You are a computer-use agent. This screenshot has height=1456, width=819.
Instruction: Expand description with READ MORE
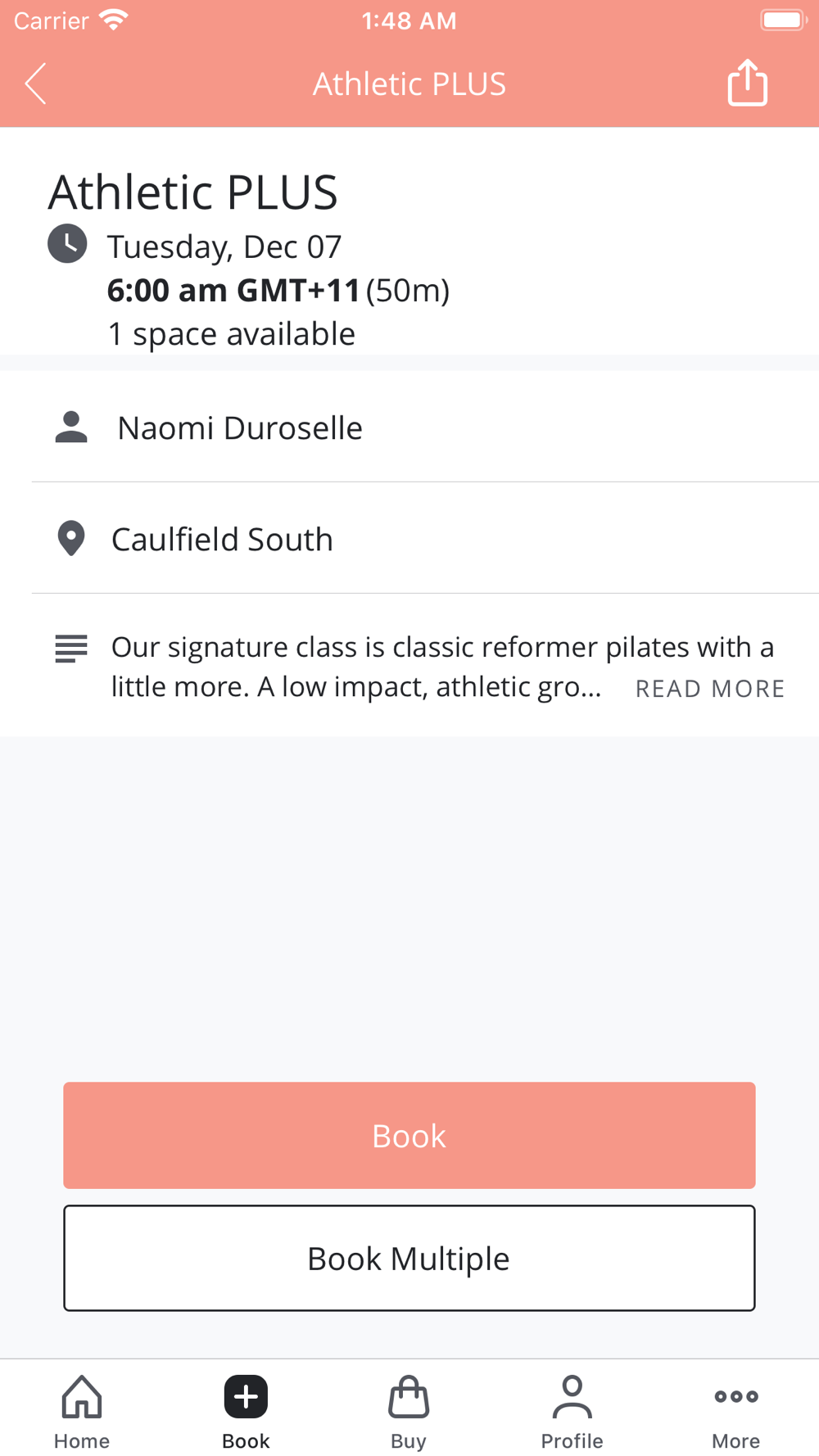[x=710, y=689]
